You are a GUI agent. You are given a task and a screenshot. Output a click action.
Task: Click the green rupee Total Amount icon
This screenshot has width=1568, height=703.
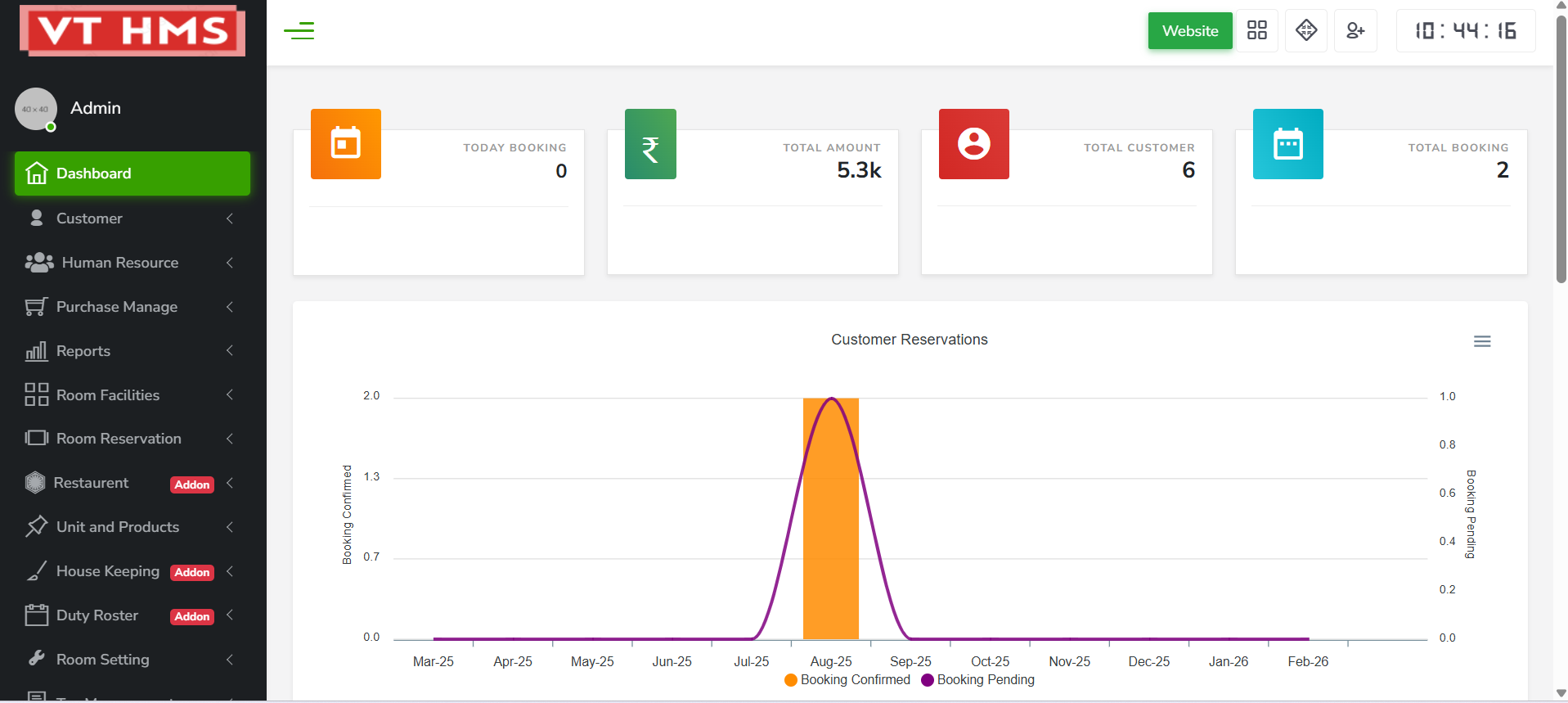[650, 144]
